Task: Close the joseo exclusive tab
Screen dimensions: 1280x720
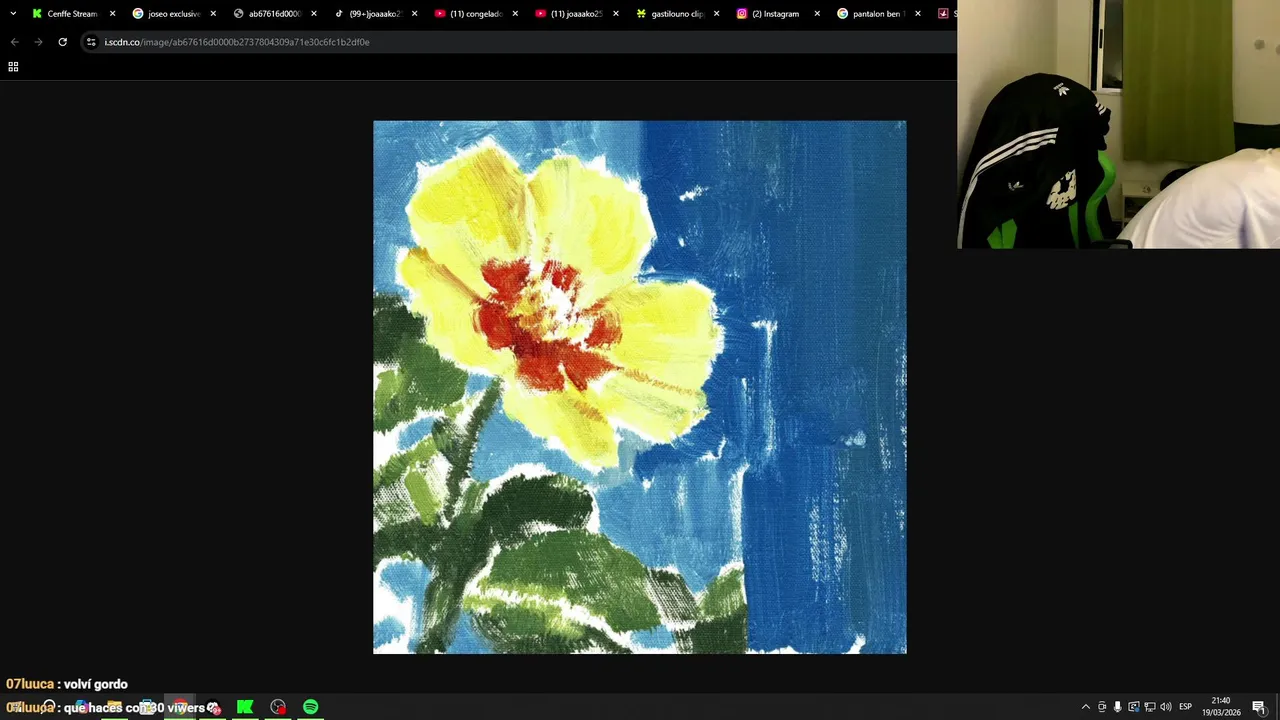Action: (x=213, y=14)
